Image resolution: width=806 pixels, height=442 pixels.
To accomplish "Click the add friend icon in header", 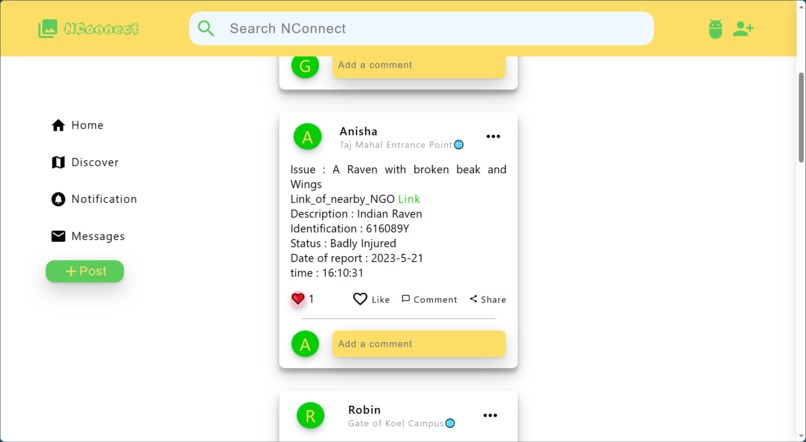I will 743,28.
